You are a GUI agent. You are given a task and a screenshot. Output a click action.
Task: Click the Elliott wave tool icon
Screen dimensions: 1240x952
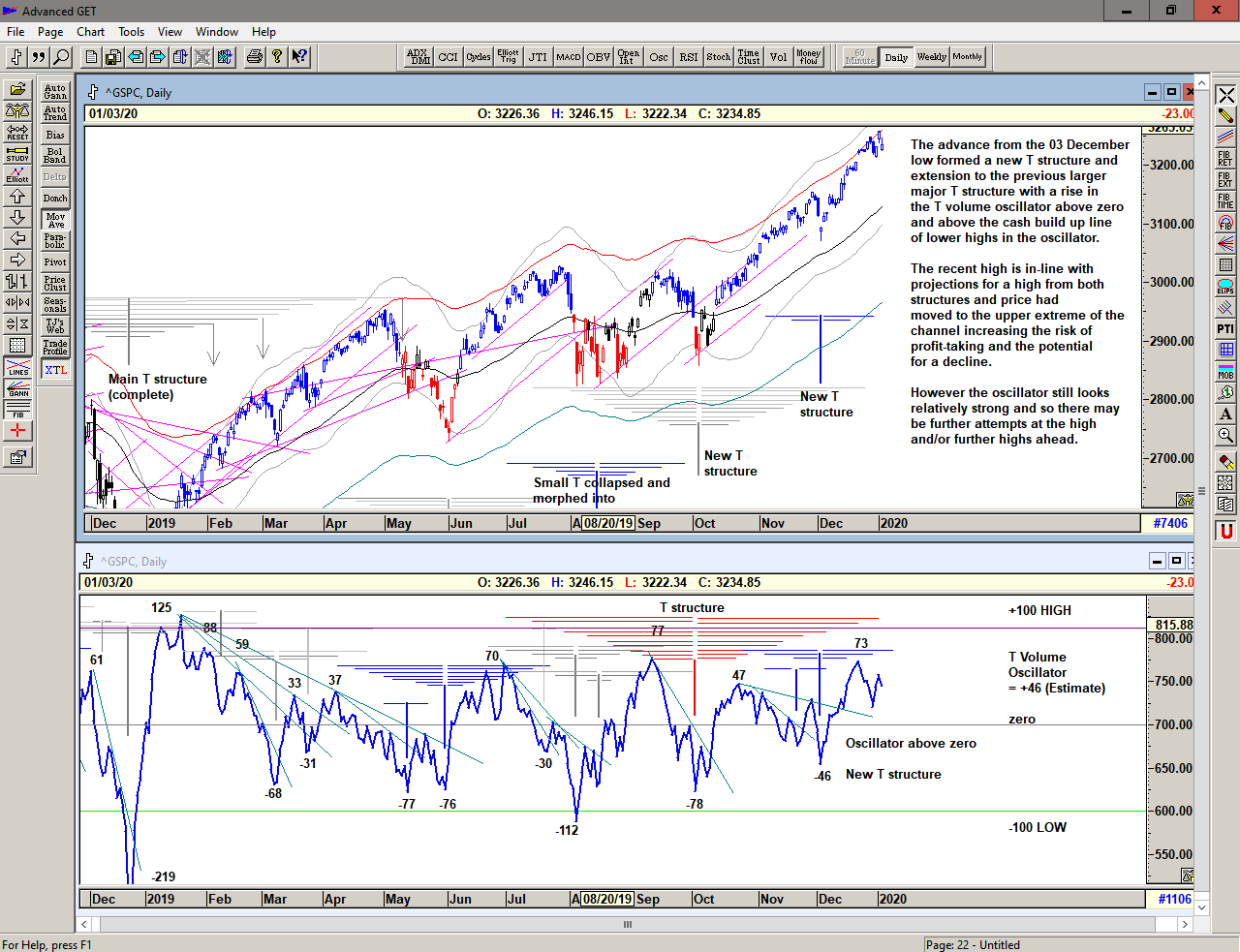coord(17,175)
